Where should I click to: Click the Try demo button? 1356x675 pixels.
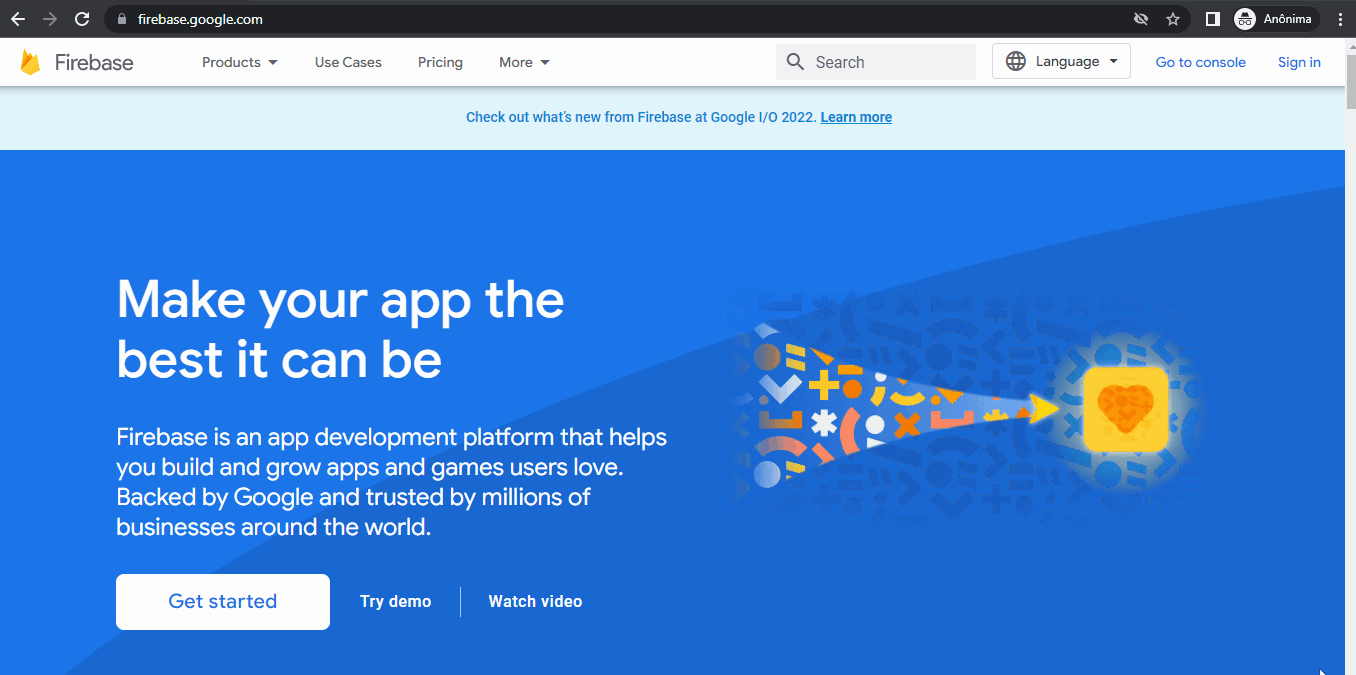pyautogui.click(x=396, y=602)
